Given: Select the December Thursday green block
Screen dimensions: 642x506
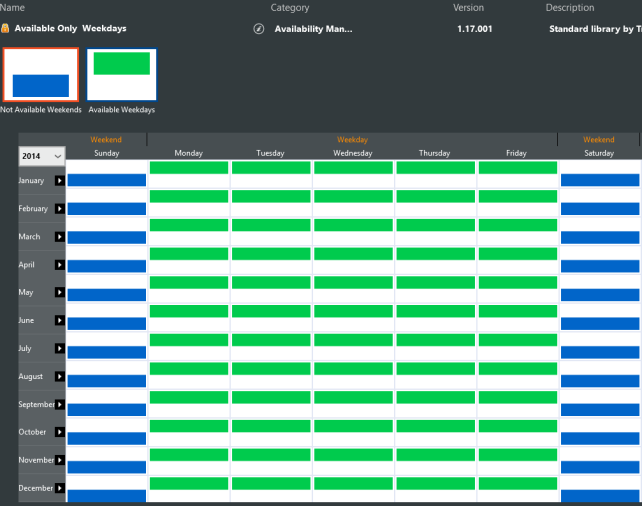Looking at the screenshot, I should 436,483.
